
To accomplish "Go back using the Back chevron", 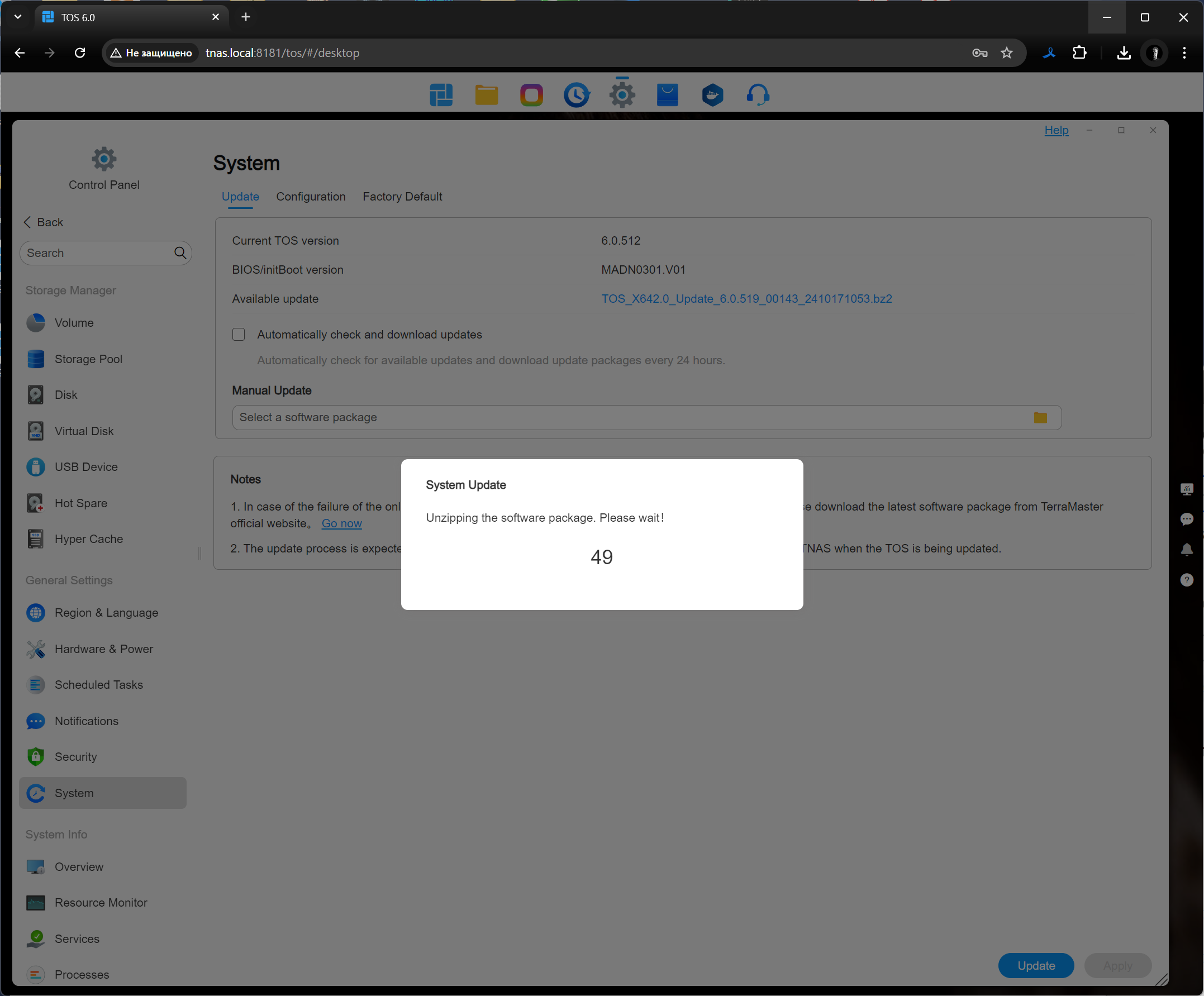I will coord(27,222).
